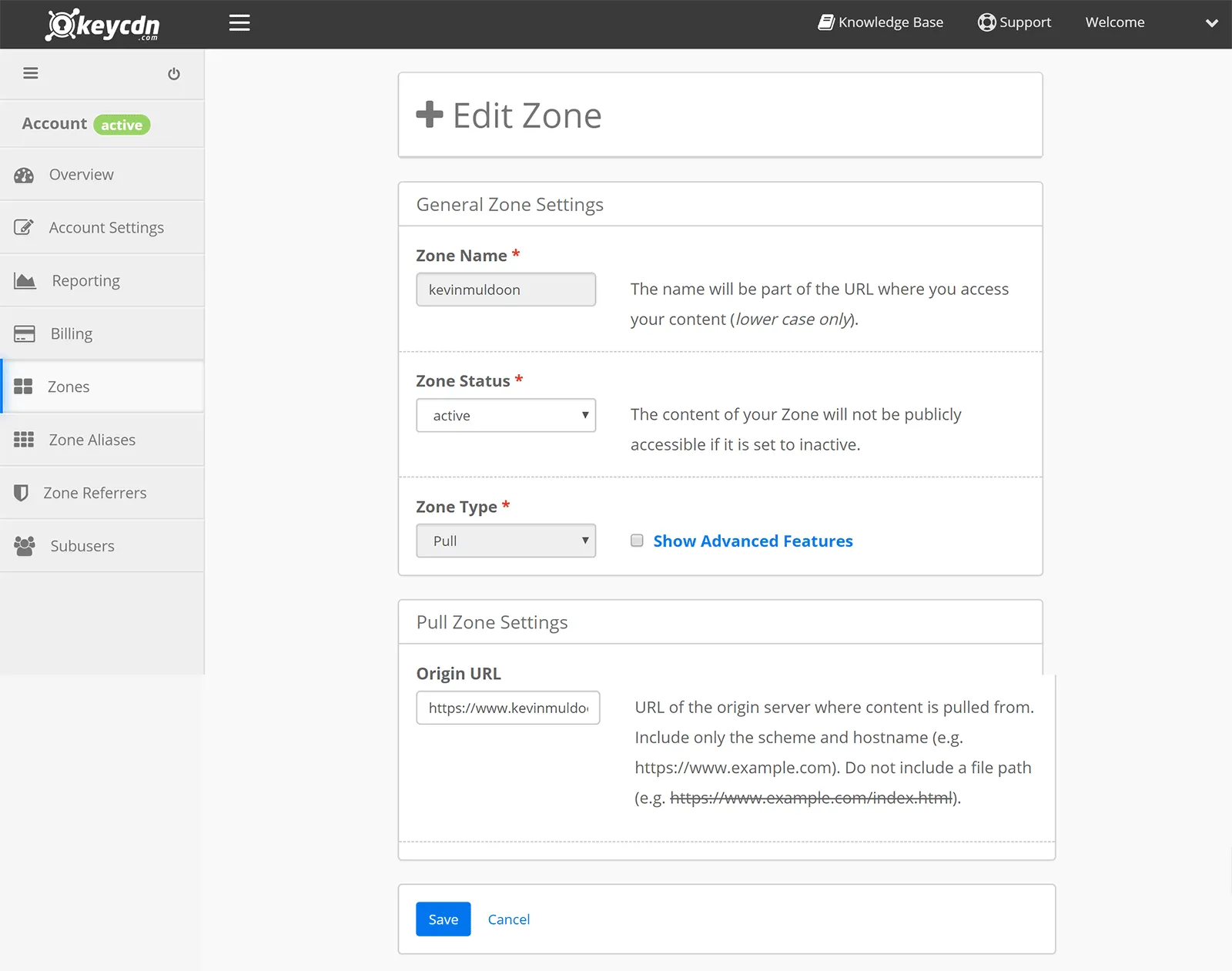1232x971 pixels.
Task: Select Zones in the sidebar menu
Action: (69, 387)
